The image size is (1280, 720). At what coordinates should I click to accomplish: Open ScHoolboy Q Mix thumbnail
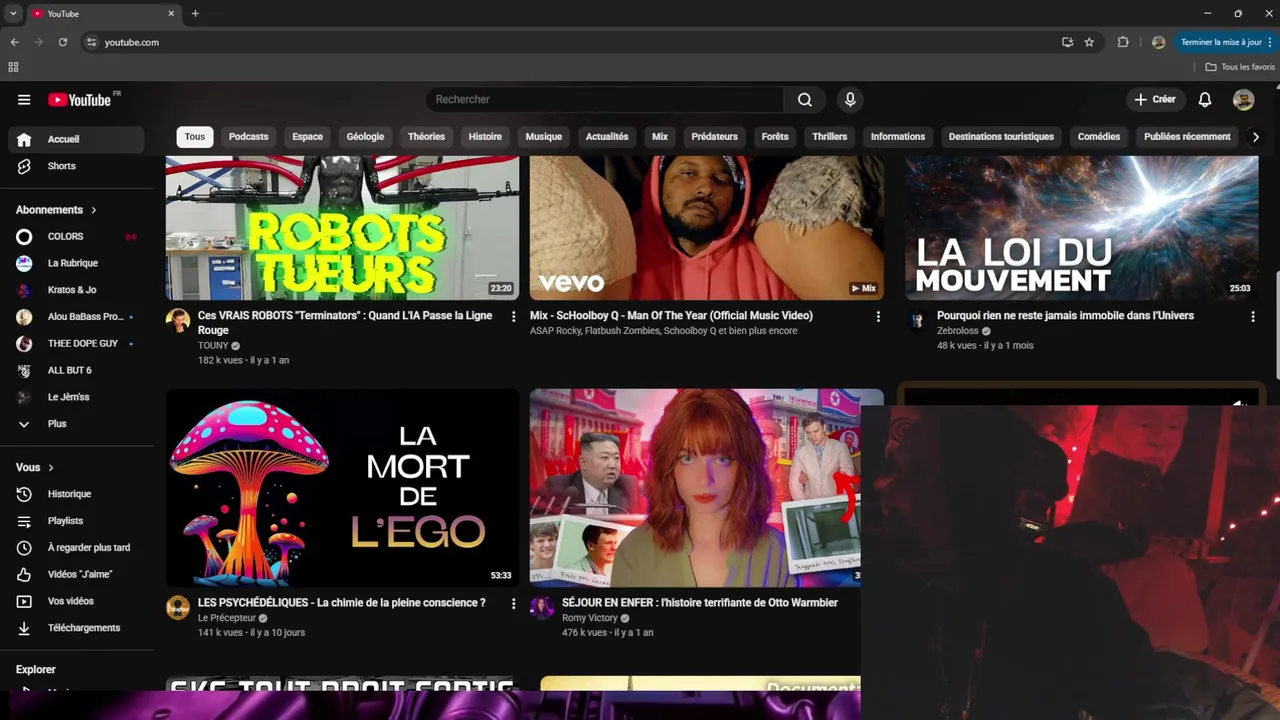(x=706, y=228)
